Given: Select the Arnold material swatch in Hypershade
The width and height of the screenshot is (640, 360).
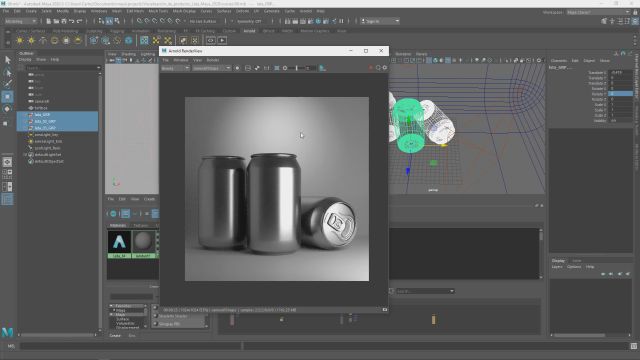Looking at the screenshot, I should click(x=119, y=244).
